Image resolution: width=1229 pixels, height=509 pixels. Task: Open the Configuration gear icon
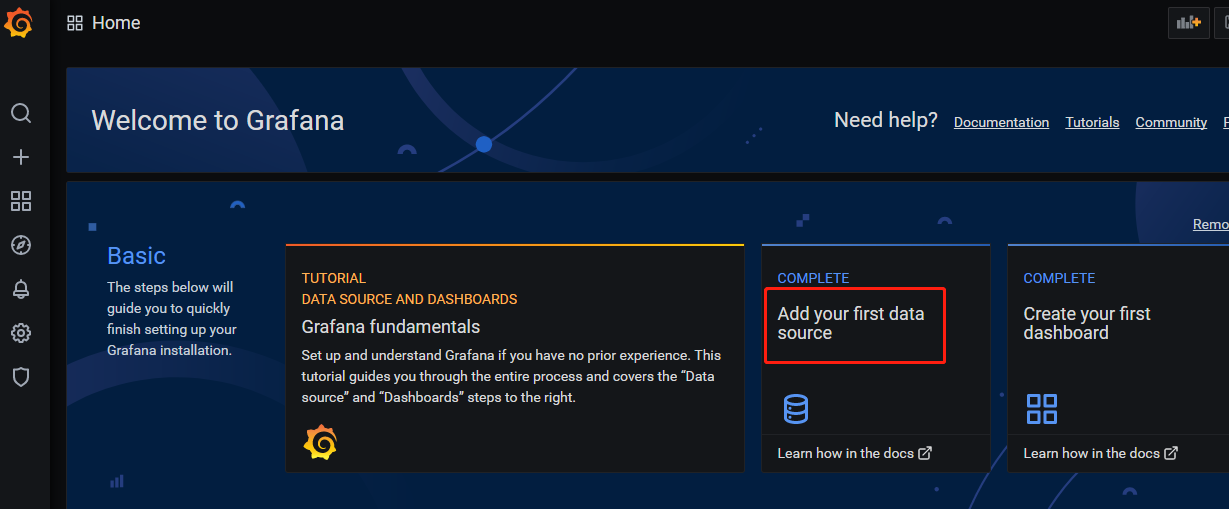[21, 333]
